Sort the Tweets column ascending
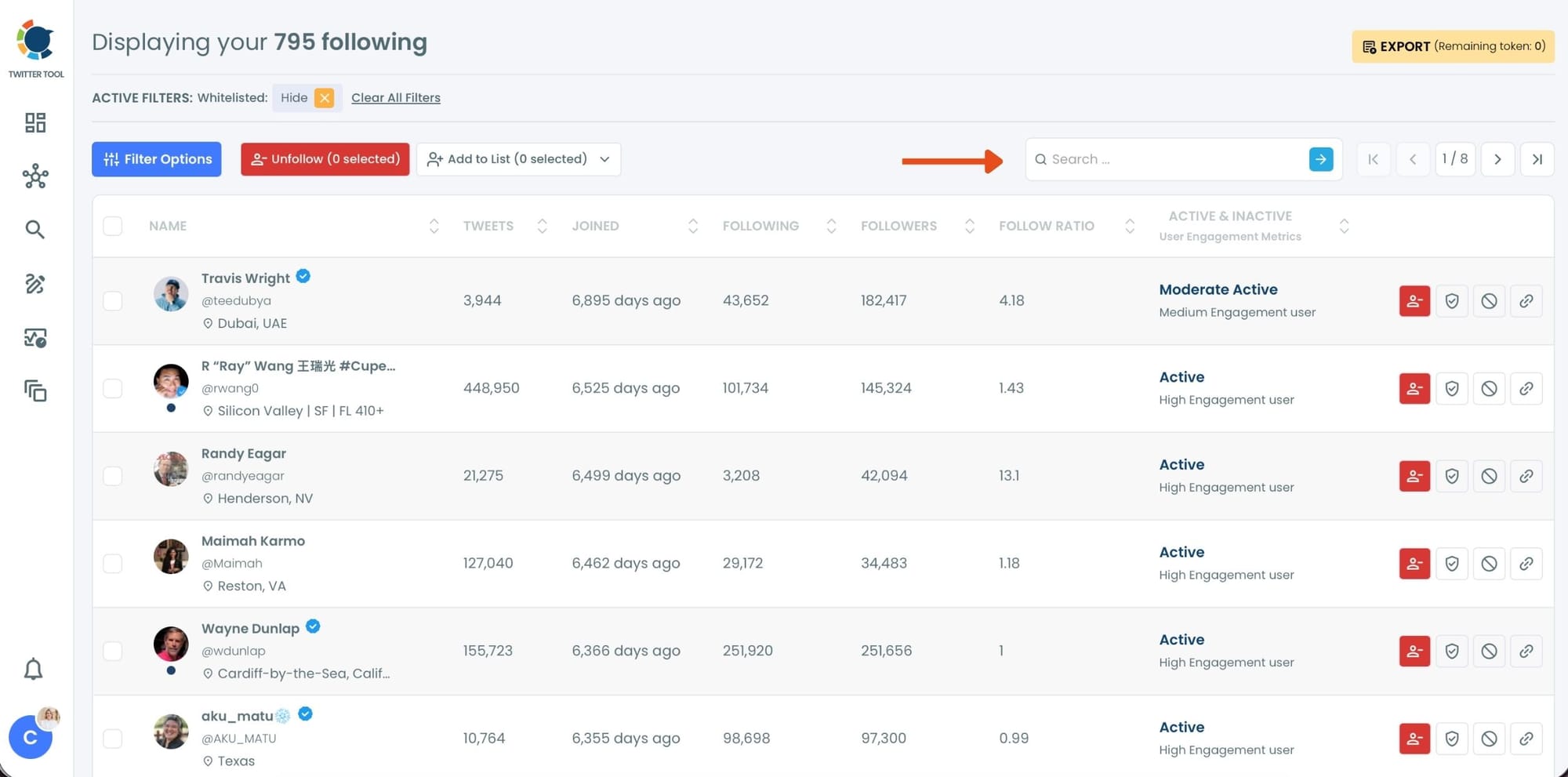Image resolution: width=1568 pixels, height=777 pixels. (542, 222)
